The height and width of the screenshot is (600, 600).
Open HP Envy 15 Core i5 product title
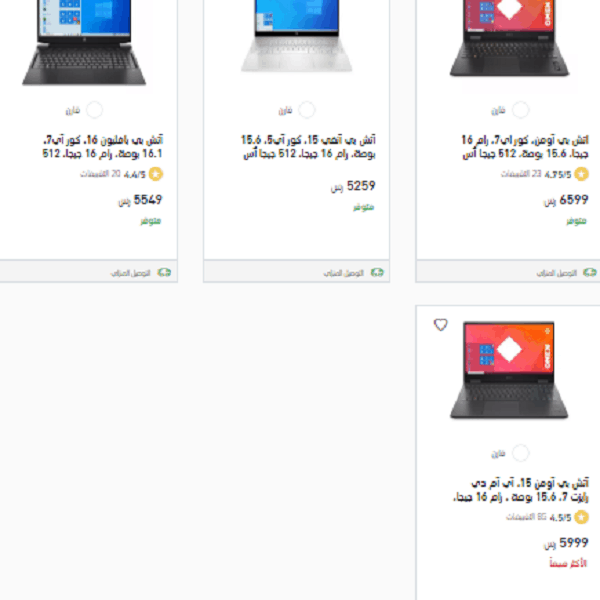pos(308,147)
